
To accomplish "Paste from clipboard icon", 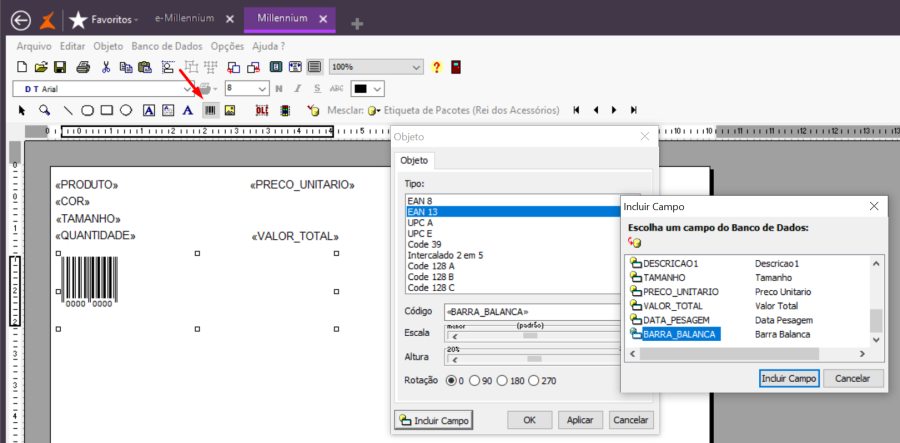I will coord(145,68).
